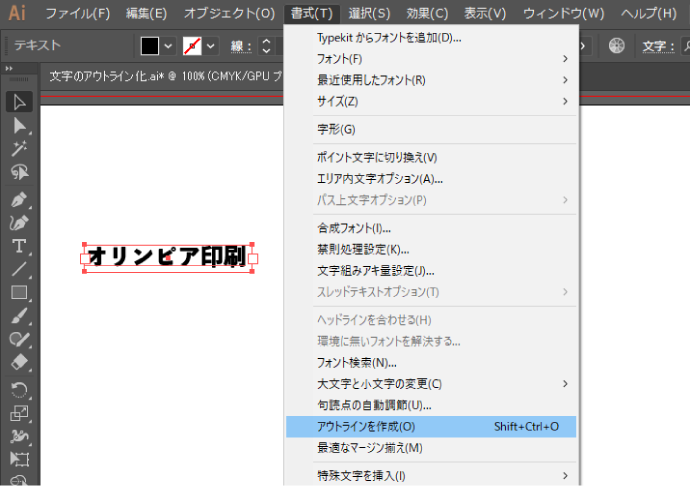
Task: Select the 文字のアウトライン化.ai document tab
Action: pos(165,76)
